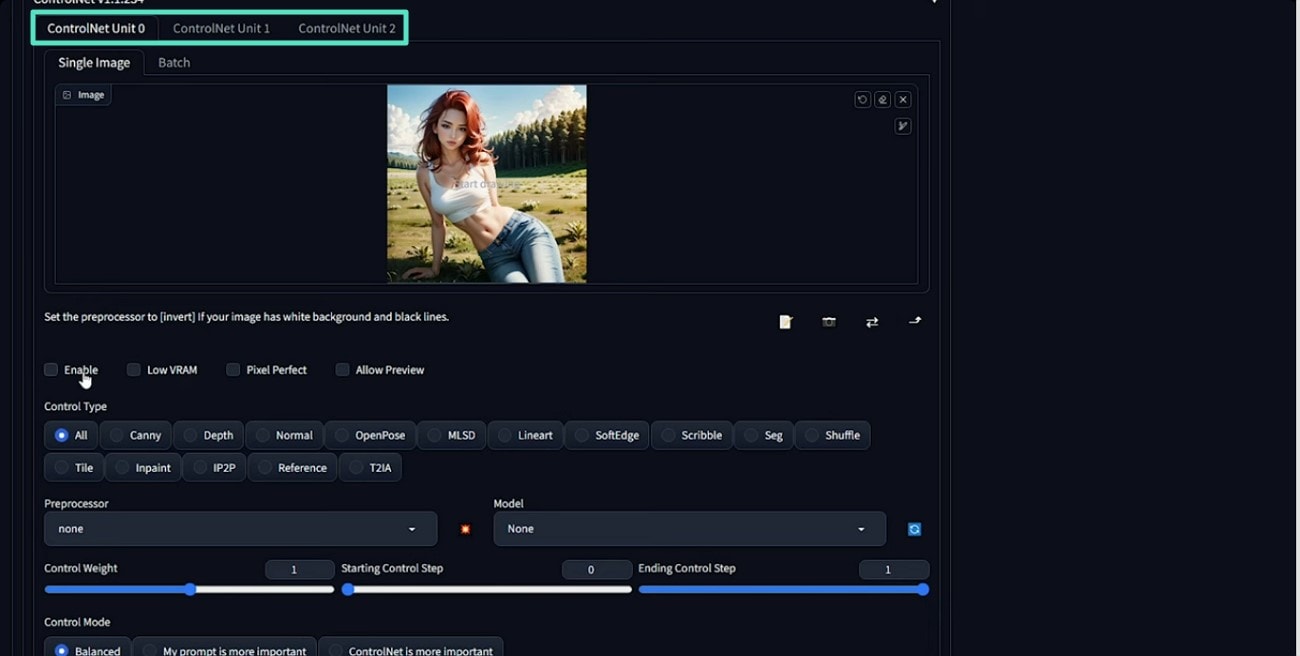Select the Lineart control type
Viewport: 1300px width, 656px height.
(525, 435)
